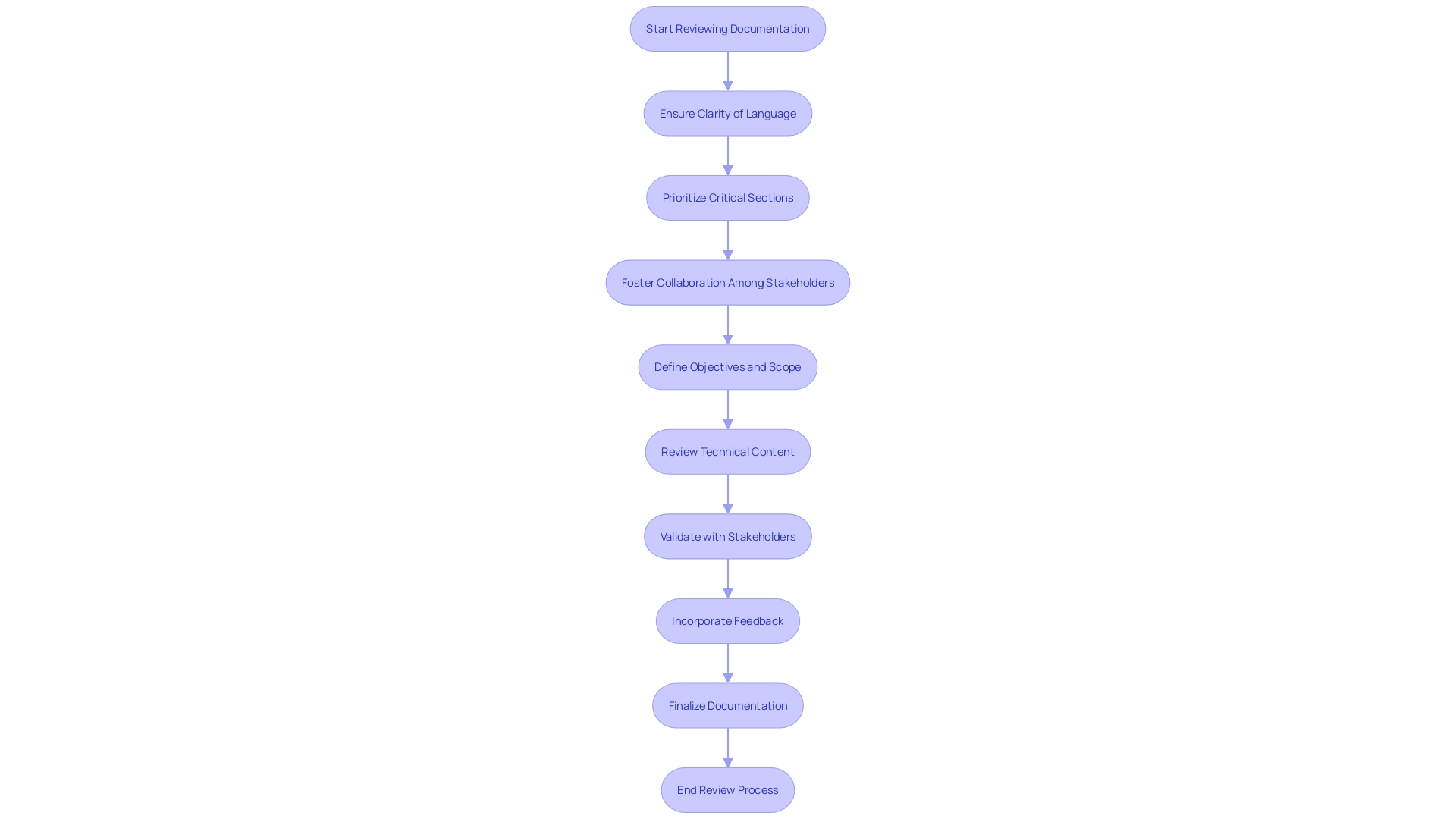The width and height of the screenshot is (1456, 819).
Task: Expand the Define Objectives and Scope node
Action: tap(727, 366)
